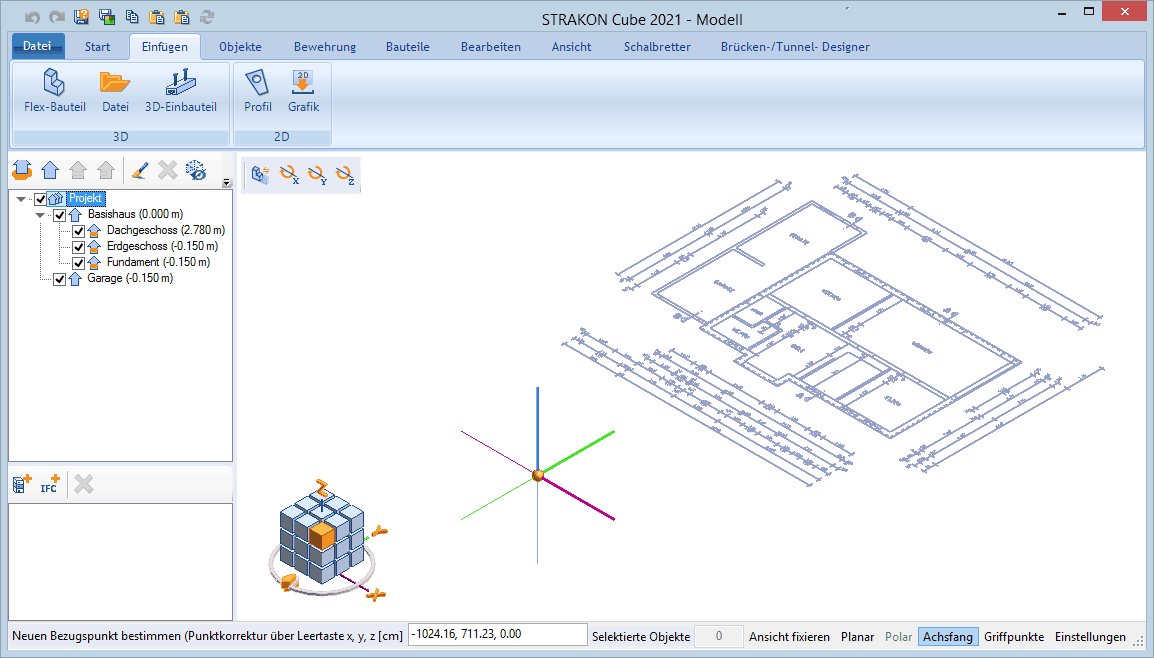Insert a 2D Grafik
The image size is (1154, 658).
(303, 91)
